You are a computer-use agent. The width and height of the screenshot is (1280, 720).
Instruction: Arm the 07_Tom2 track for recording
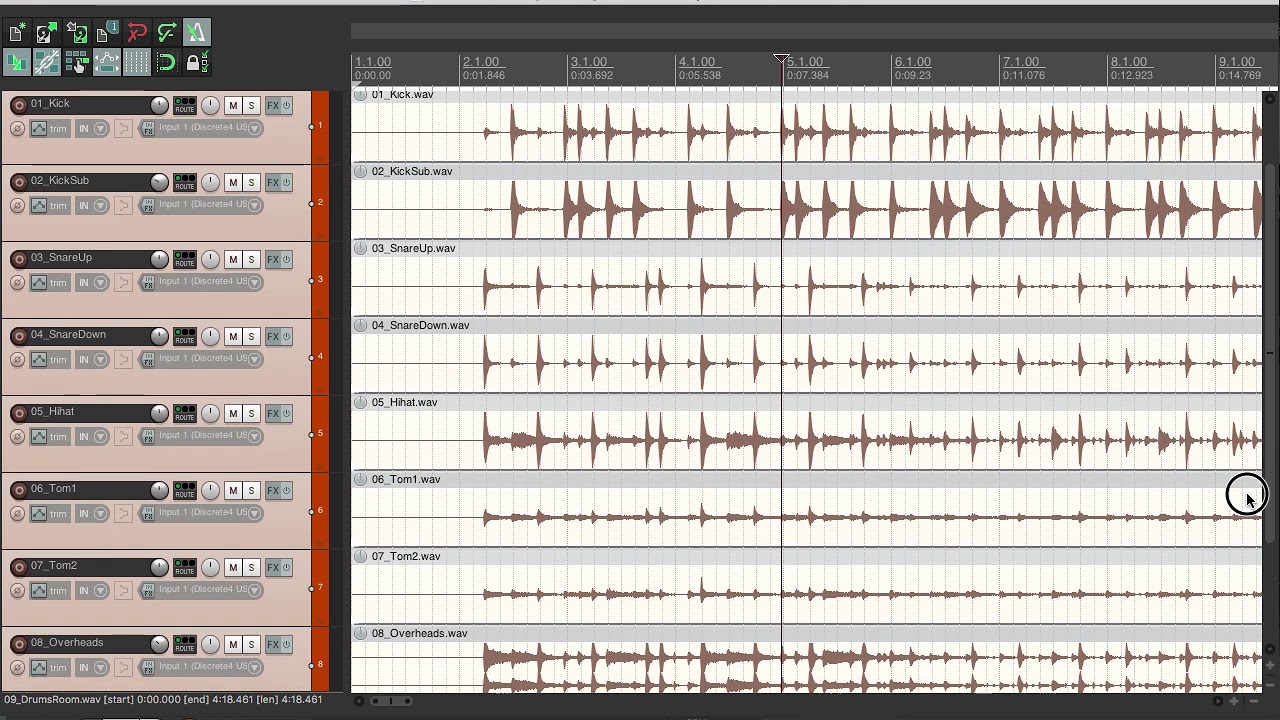(x=19, y=567)
